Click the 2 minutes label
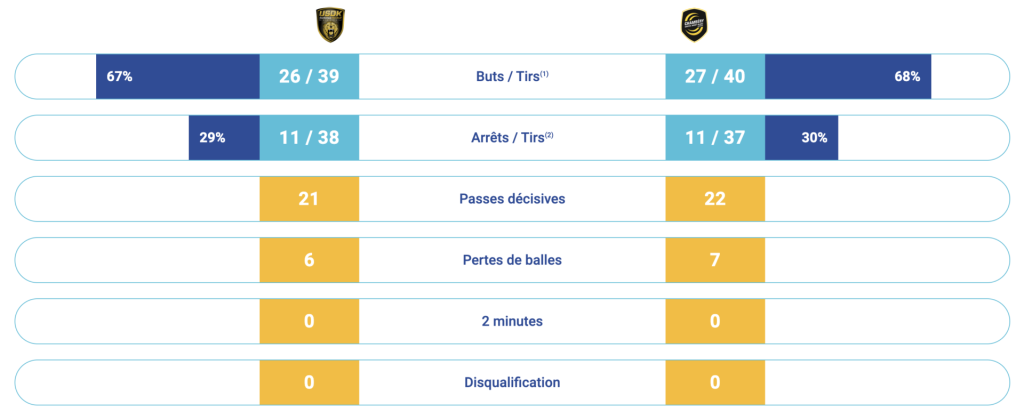Screen dimensions: 1024x420 [512, 321]
